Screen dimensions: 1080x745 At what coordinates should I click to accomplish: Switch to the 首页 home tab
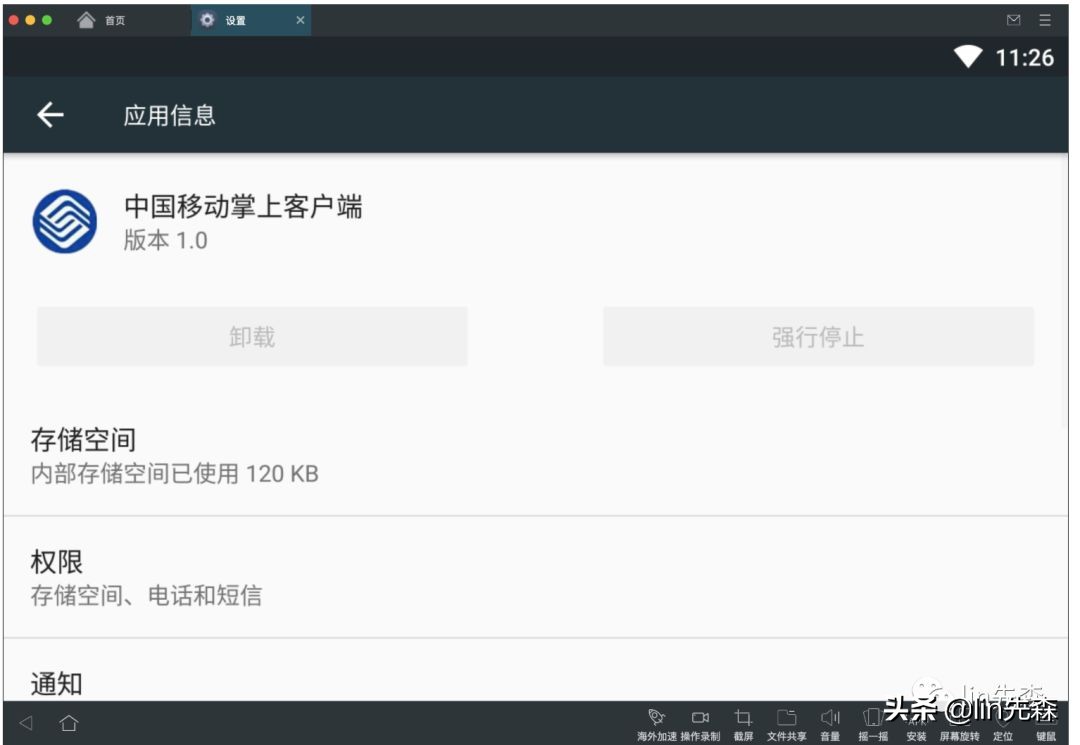point(101,20)
